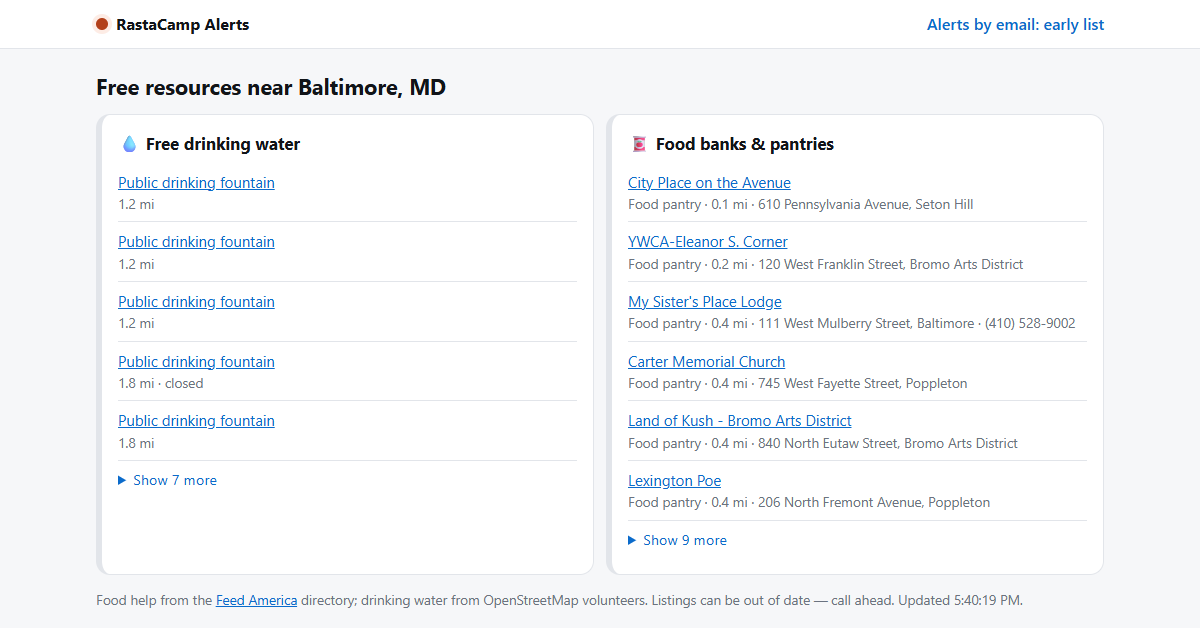The image size is (1200, 628).
Task: Open the last listed drinking fountain link
Action: click(x=196, y=421)
